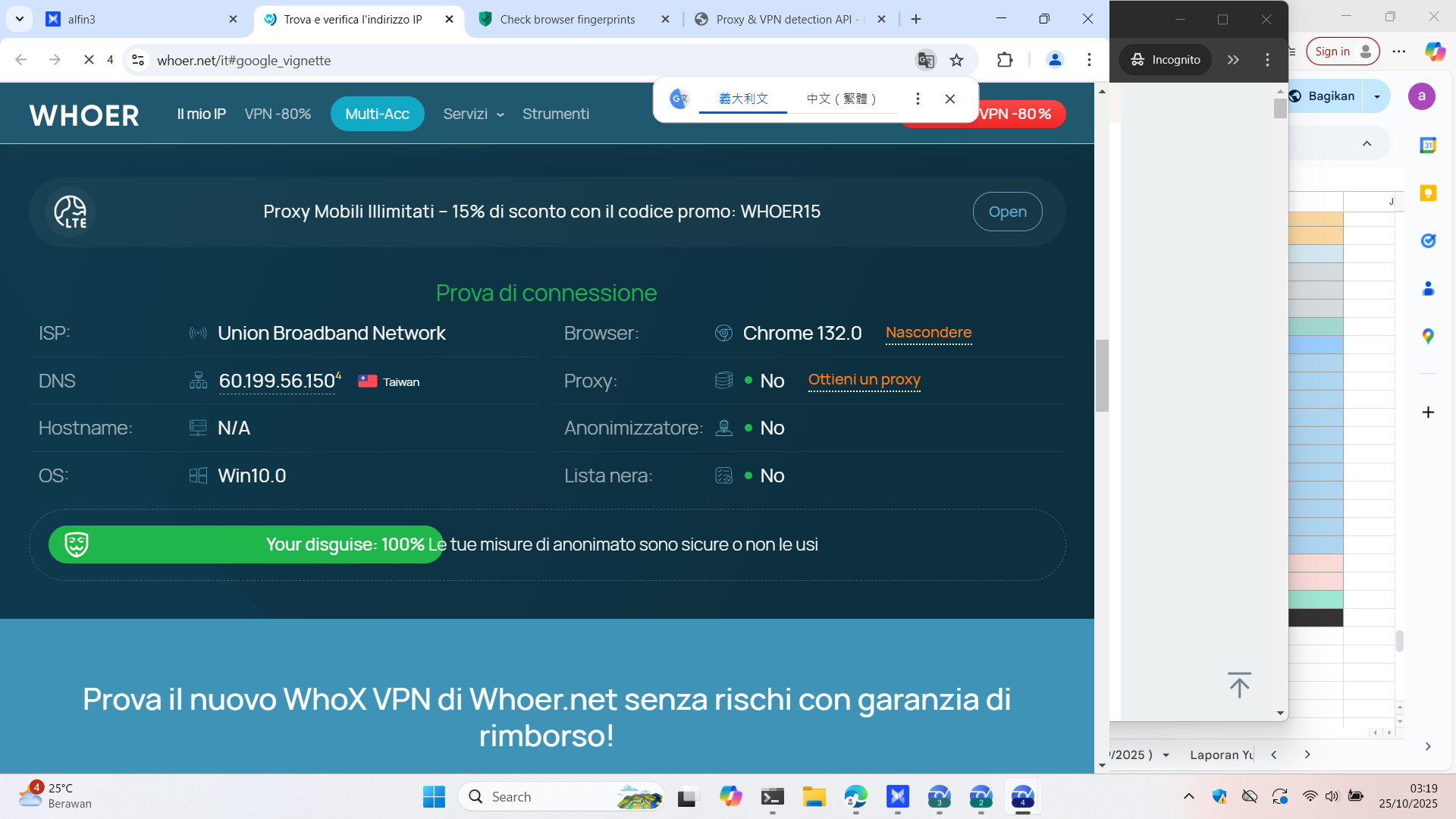Open the Strumenti menu item
1456x819 pixels.
point(556,115)
